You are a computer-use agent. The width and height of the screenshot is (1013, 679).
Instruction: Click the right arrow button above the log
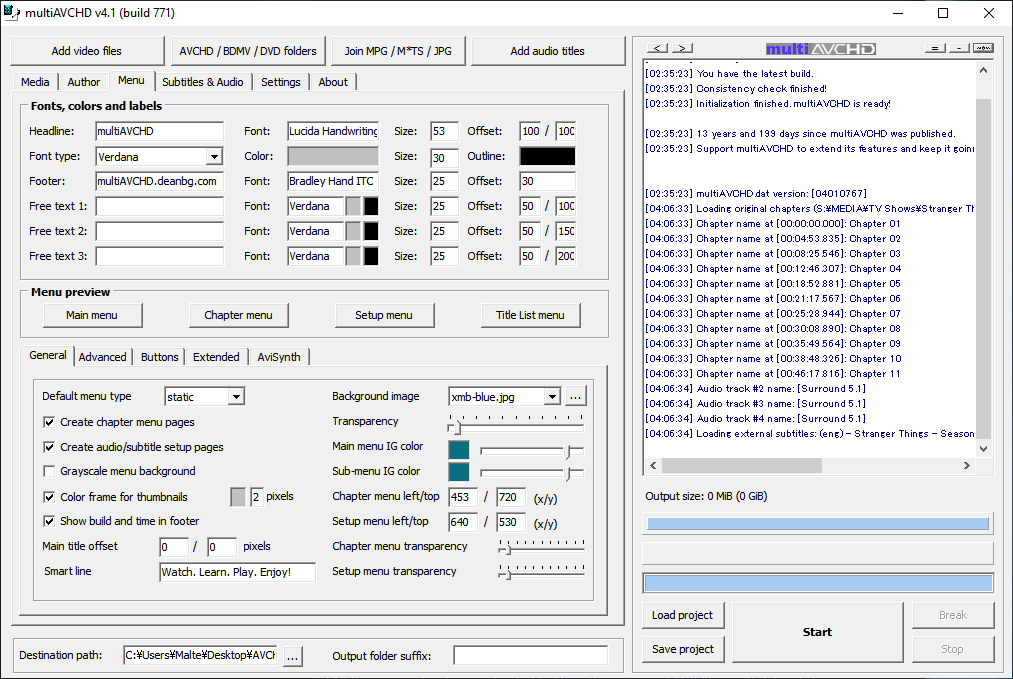(682, 48)
